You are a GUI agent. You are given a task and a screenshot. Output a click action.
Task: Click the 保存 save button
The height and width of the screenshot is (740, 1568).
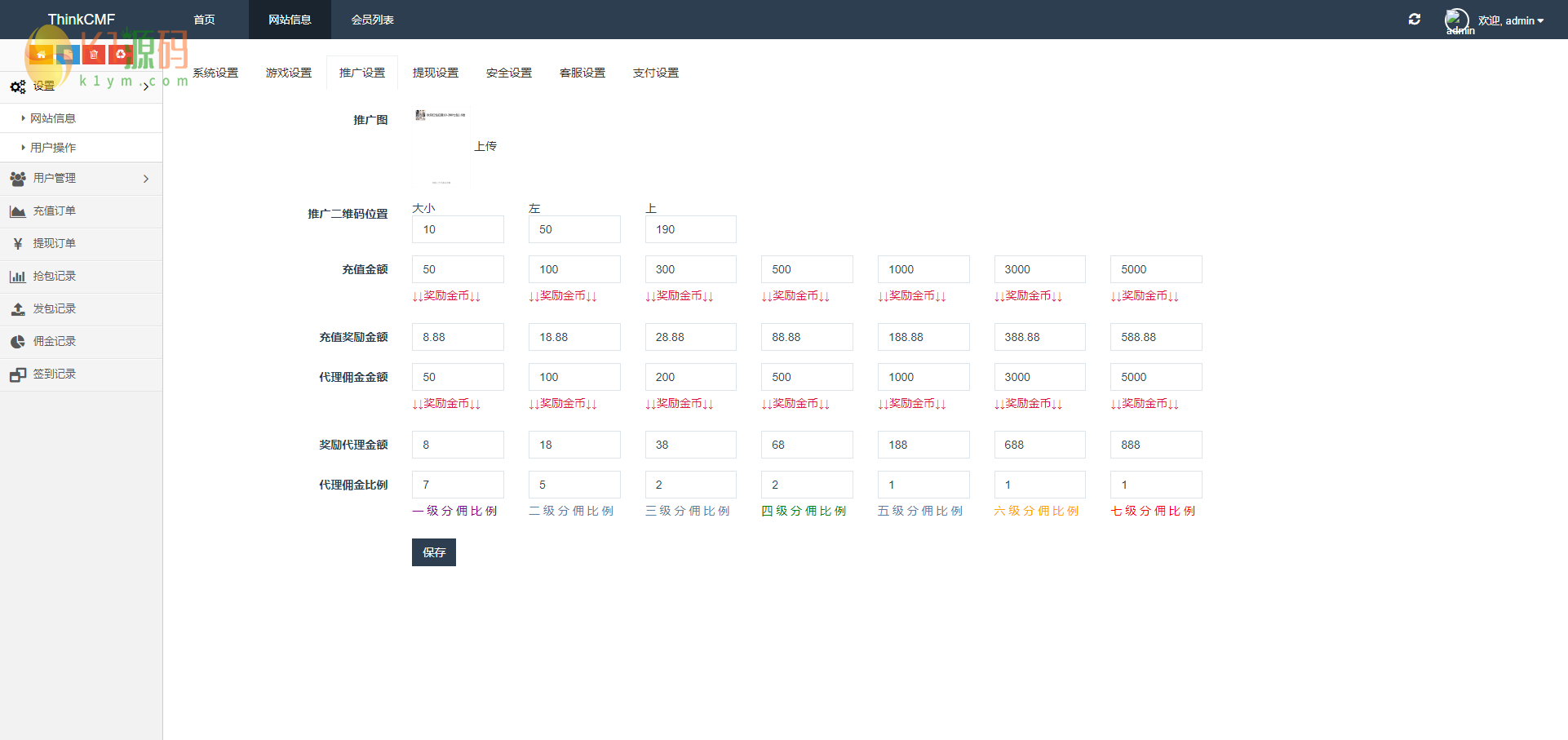(434, 552)
